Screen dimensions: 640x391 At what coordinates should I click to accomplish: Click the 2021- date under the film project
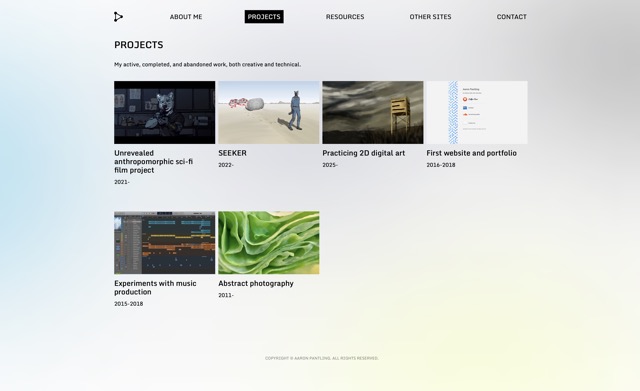click(122, 182)
